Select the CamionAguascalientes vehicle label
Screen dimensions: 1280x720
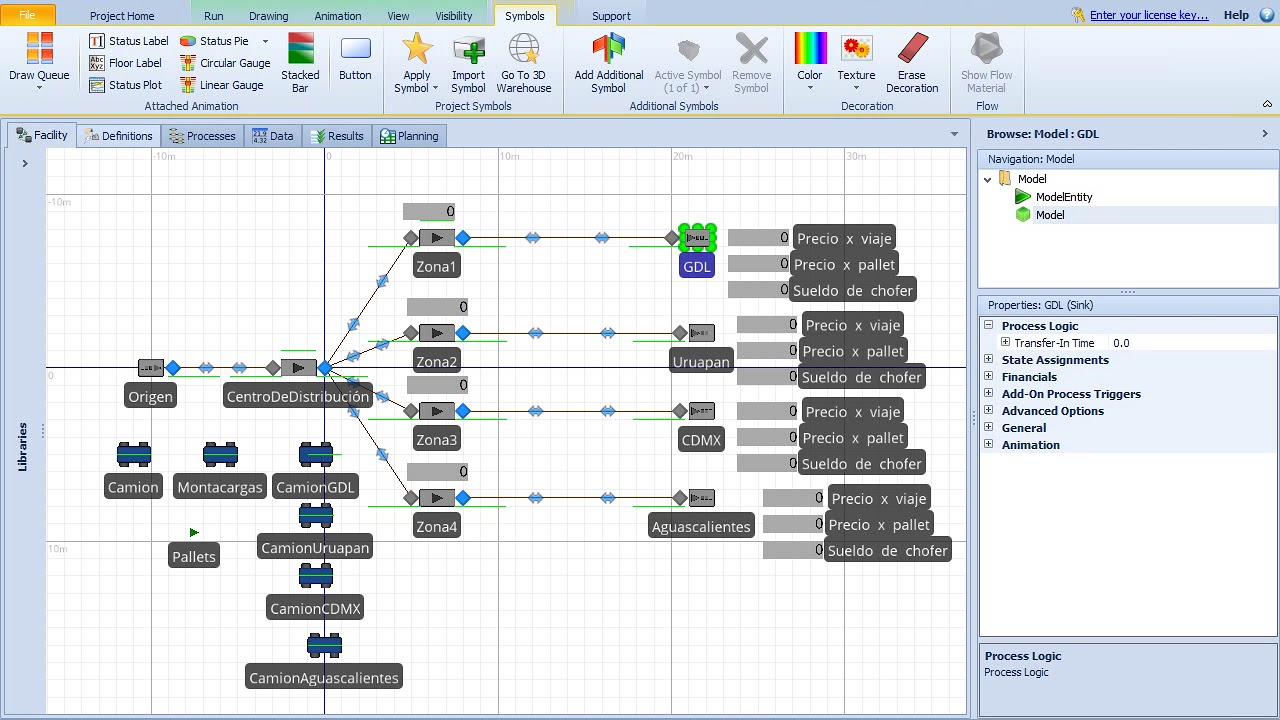click(324, 678)
